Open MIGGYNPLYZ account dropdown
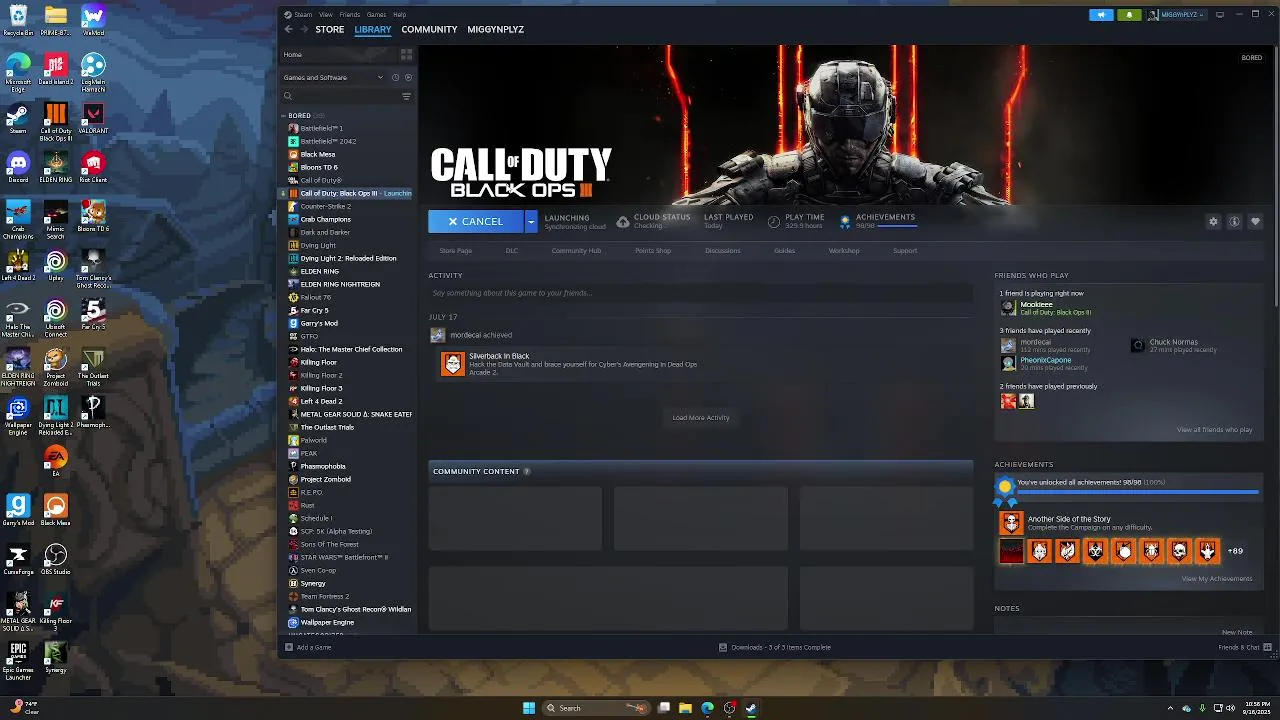Screen dimensions: 1280x720 click(1176, 15)
